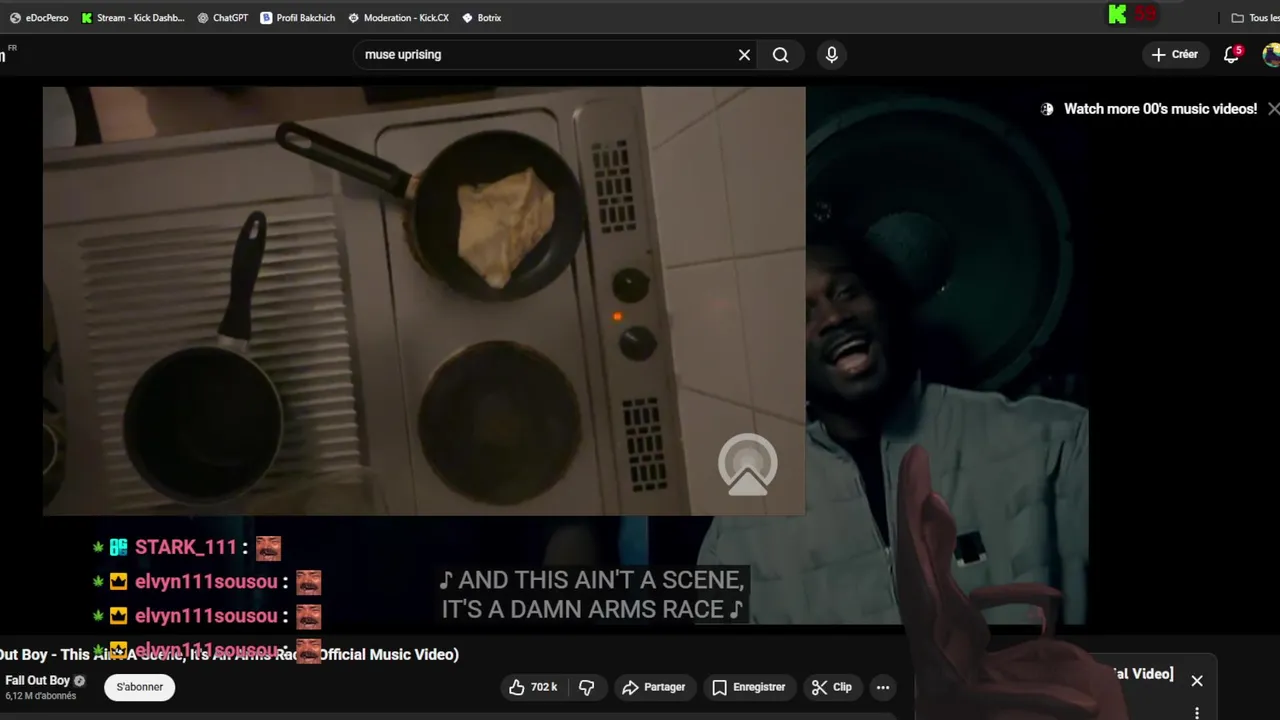
Task: Click the magnifying glass search button
Action: click(x=781, y=55)
